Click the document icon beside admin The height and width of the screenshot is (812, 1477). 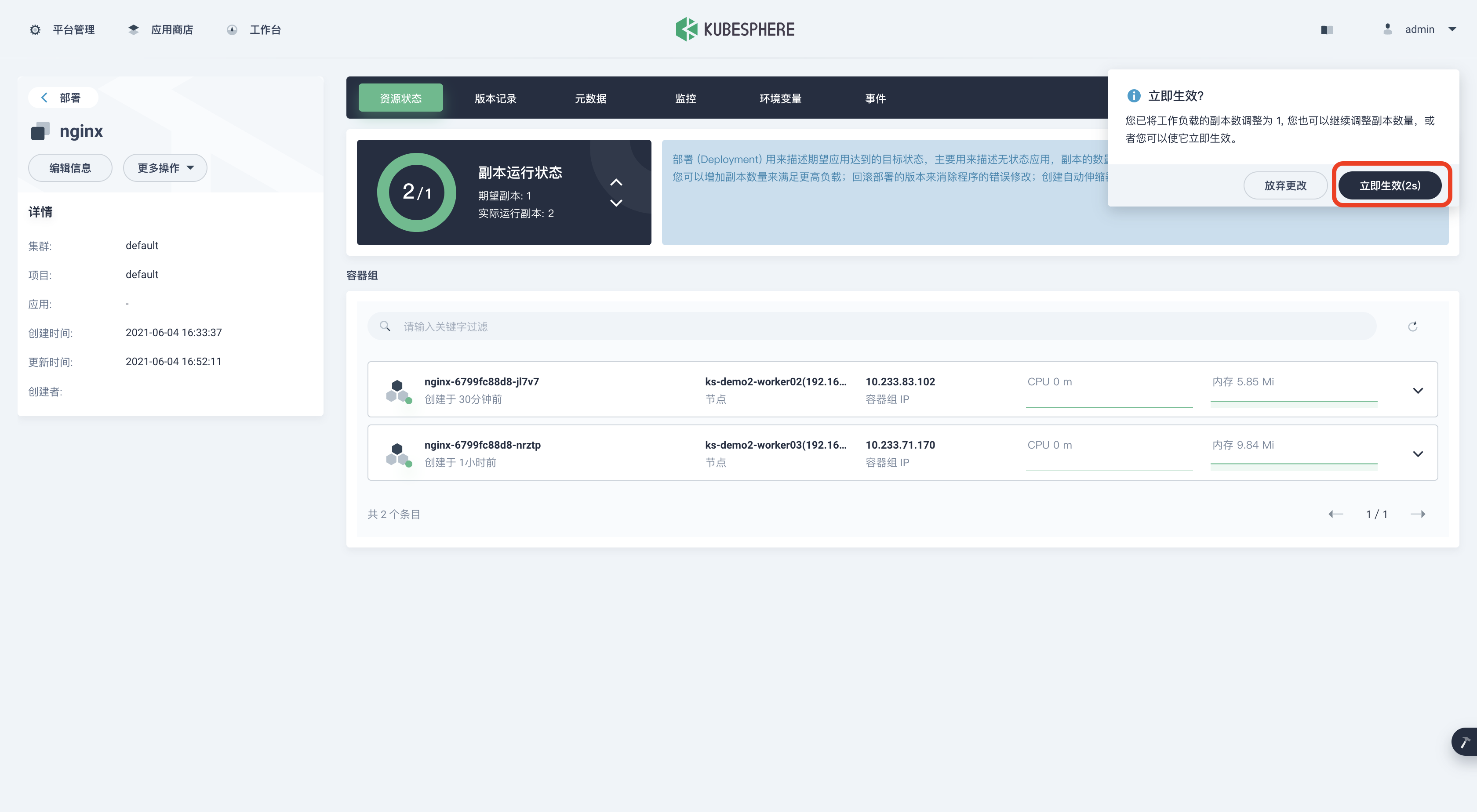pyautogui.click(x=1327, y=30)
